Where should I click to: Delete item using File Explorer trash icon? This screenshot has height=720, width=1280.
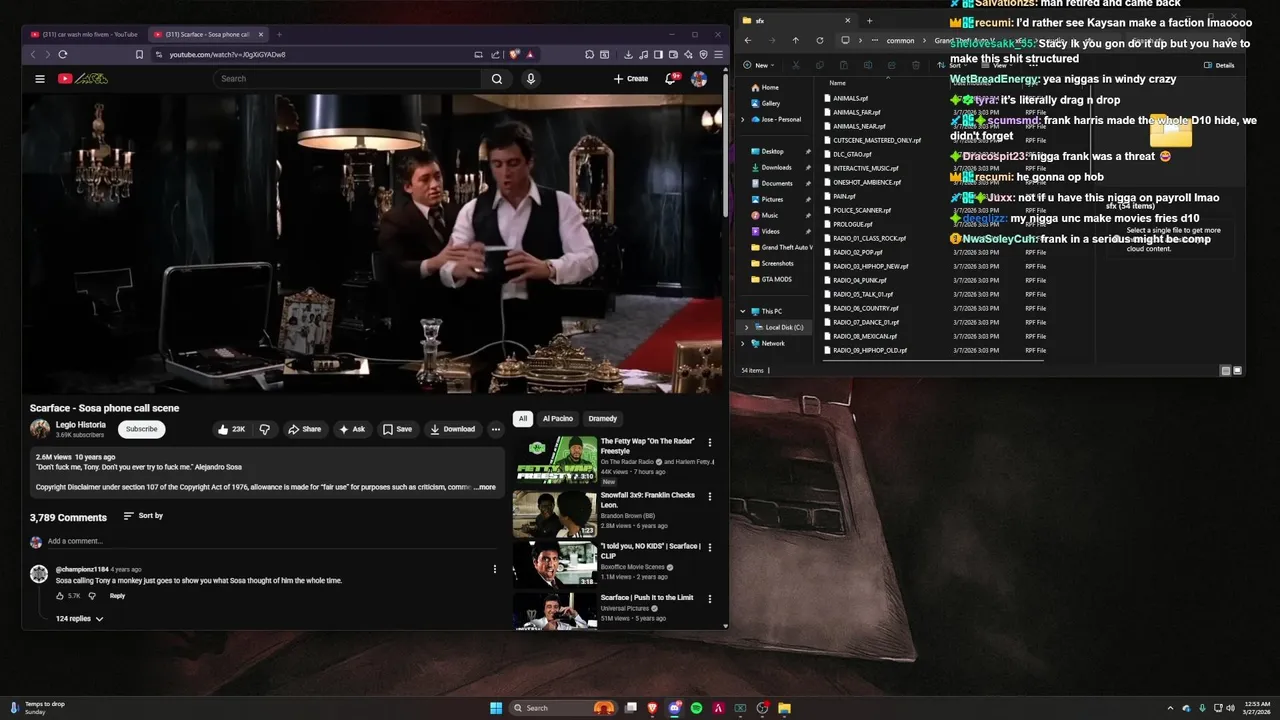[916, 65]
